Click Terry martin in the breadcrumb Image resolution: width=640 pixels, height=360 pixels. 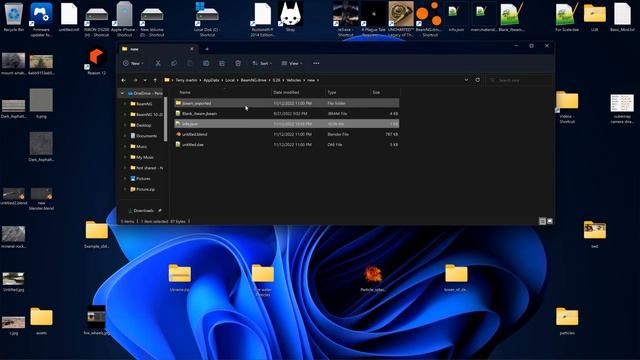point(187,80)
